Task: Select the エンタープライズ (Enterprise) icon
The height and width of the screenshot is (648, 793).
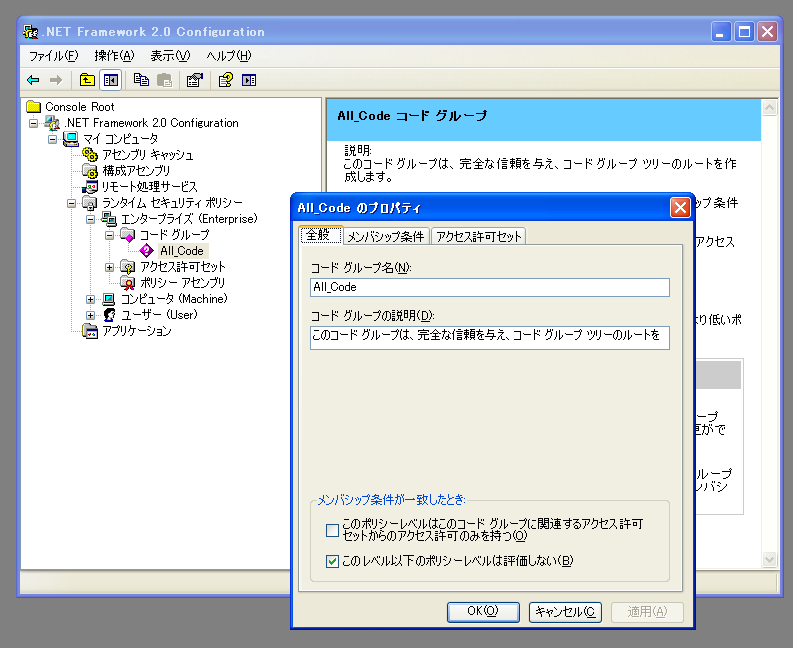Action: [x=109, y=219]
